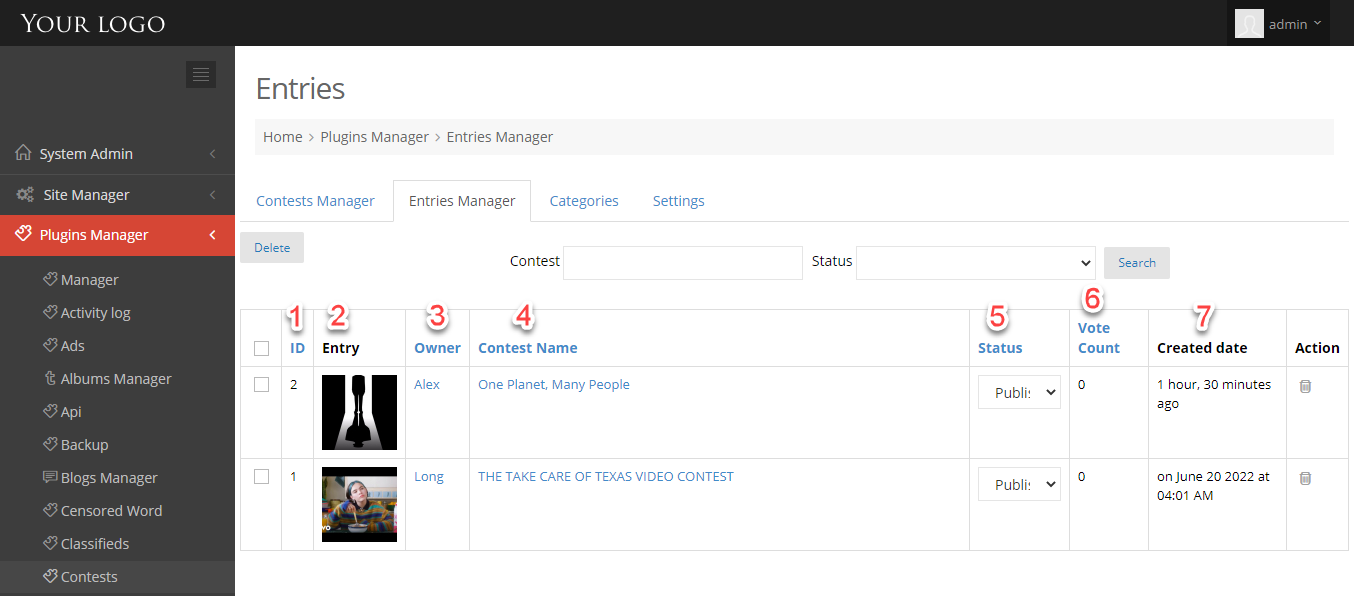Click the icon beside Albums Manager
This screenshot has width=1354, height=596.
point(50,378)
